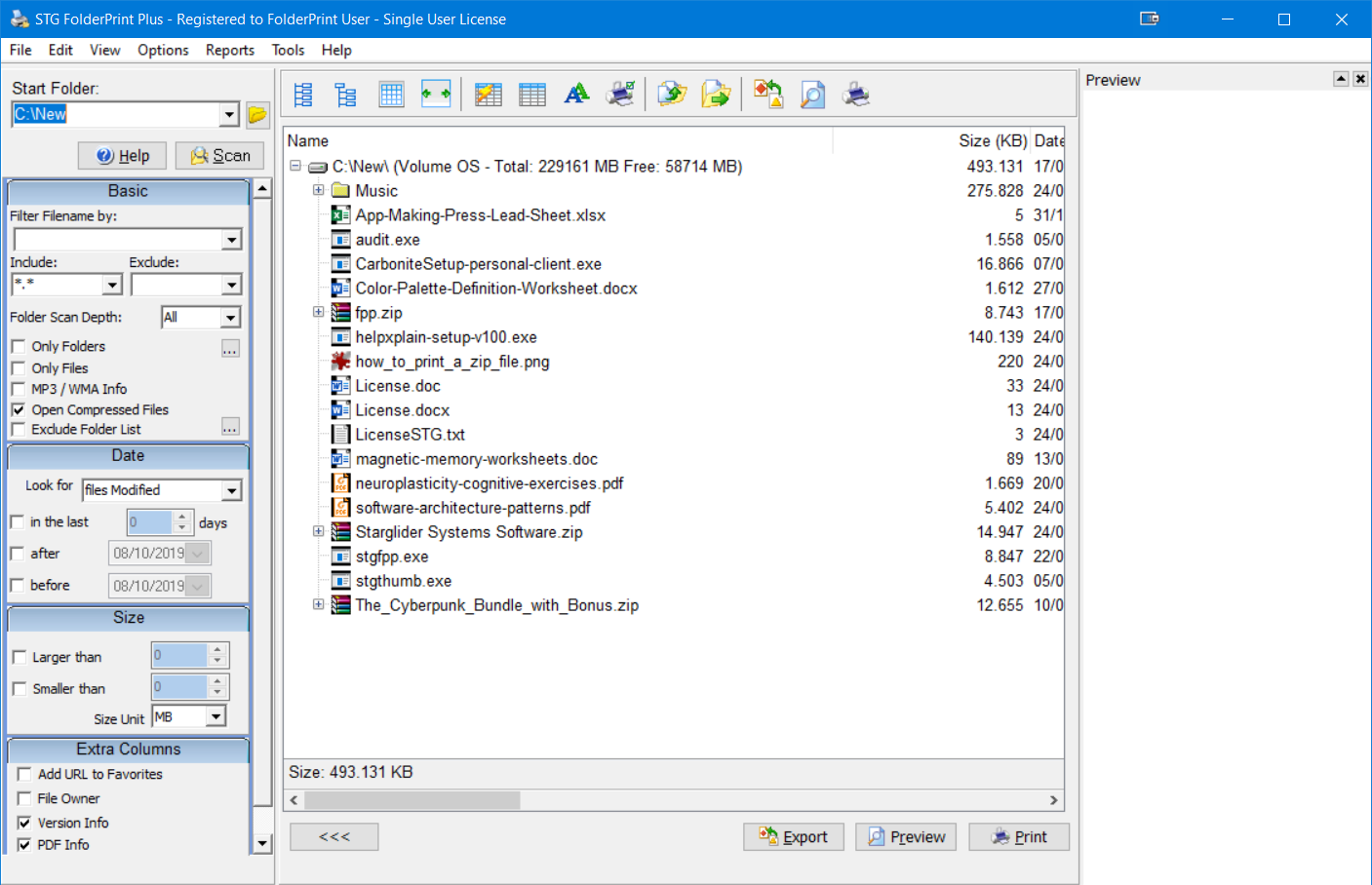Click the blue grid lines toolbar icon
The height and width of the screenshot is (885, 1372).
392,95
